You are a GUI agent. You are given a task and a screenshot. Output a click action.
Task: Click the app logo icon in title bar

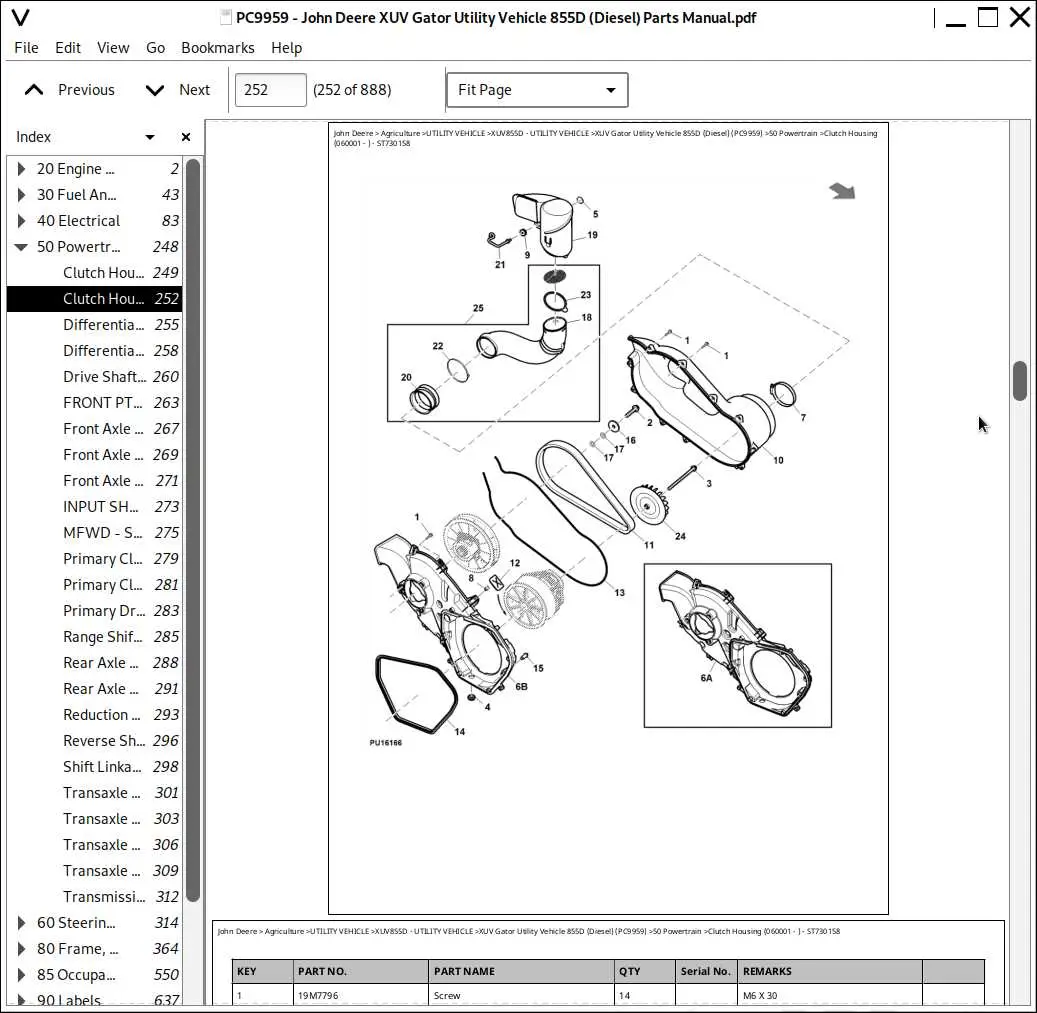(x=21, y=17)
